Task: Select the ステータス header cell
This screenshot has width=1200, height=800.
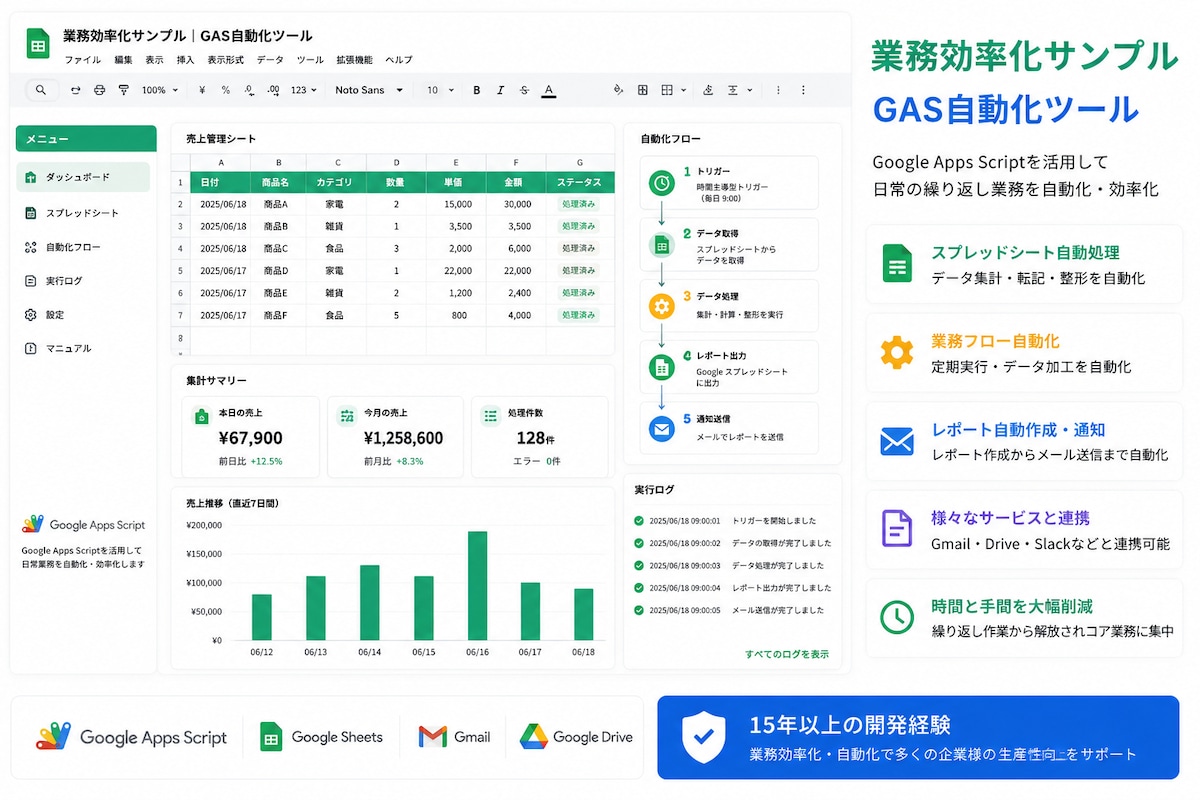Action: click(x=579, y=183)
